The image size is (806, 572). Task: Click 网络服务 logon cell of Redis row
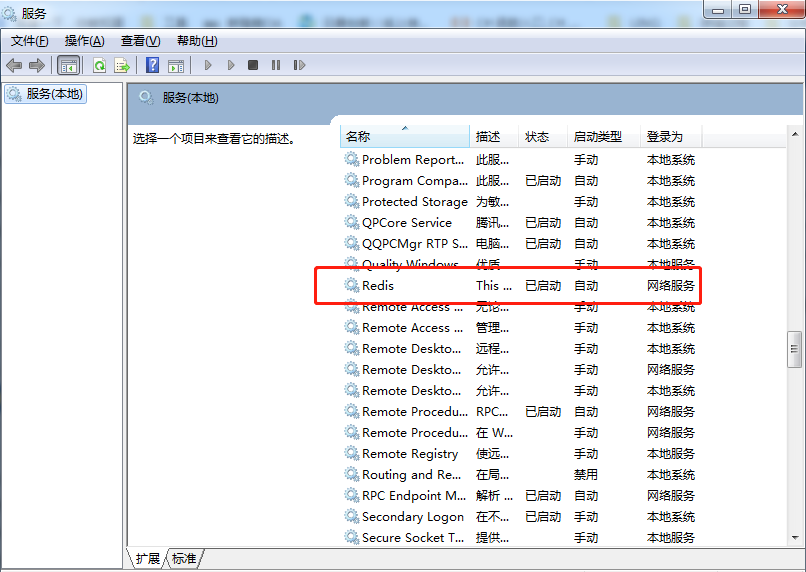coord(671,285)
